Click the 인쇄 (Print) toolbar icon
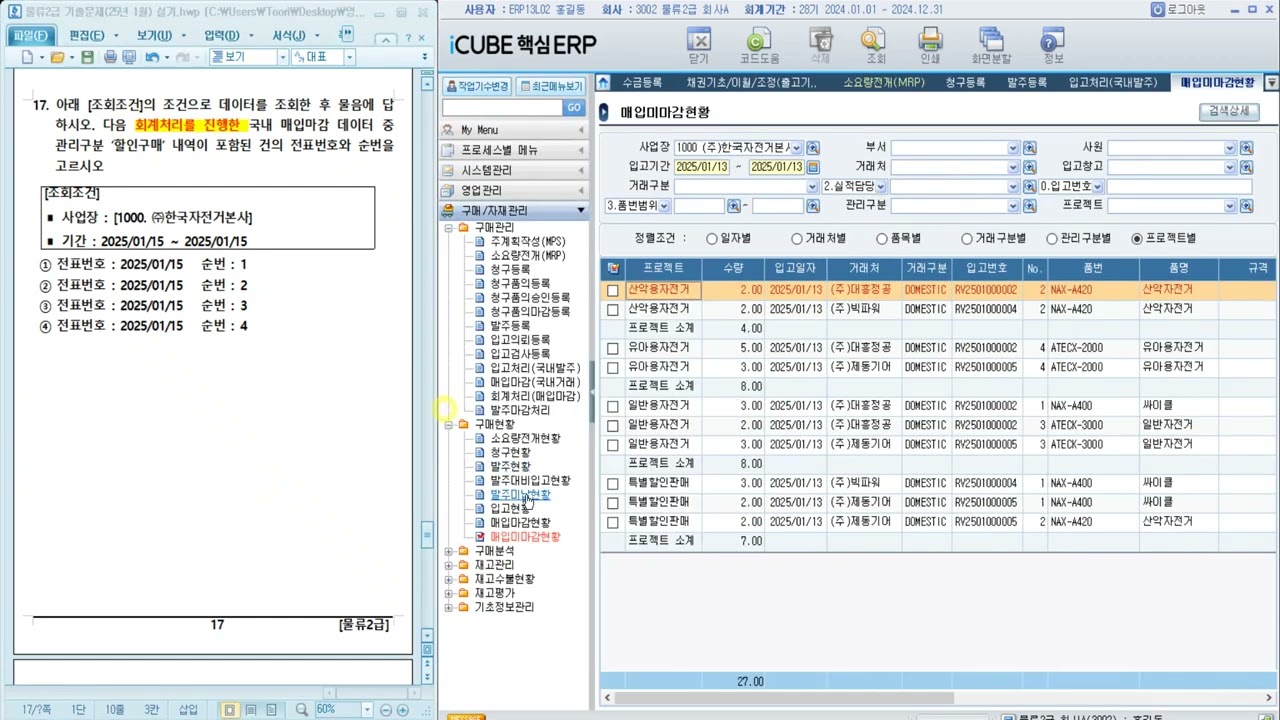This screenshot has width=1280, height=720. (x=930, y=43)
